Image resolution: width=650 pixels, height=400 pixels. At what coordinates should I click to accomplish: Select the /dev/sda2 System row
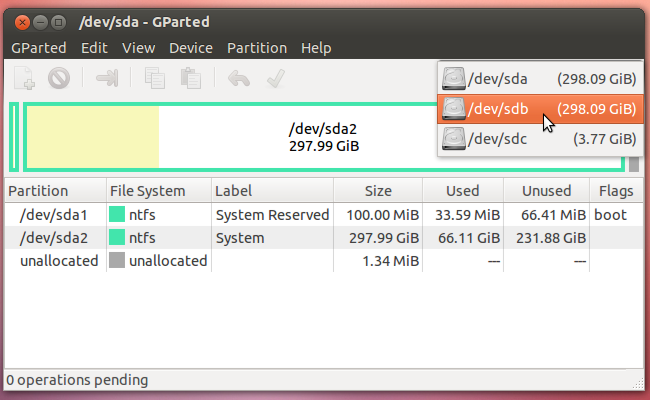(324, 238)
